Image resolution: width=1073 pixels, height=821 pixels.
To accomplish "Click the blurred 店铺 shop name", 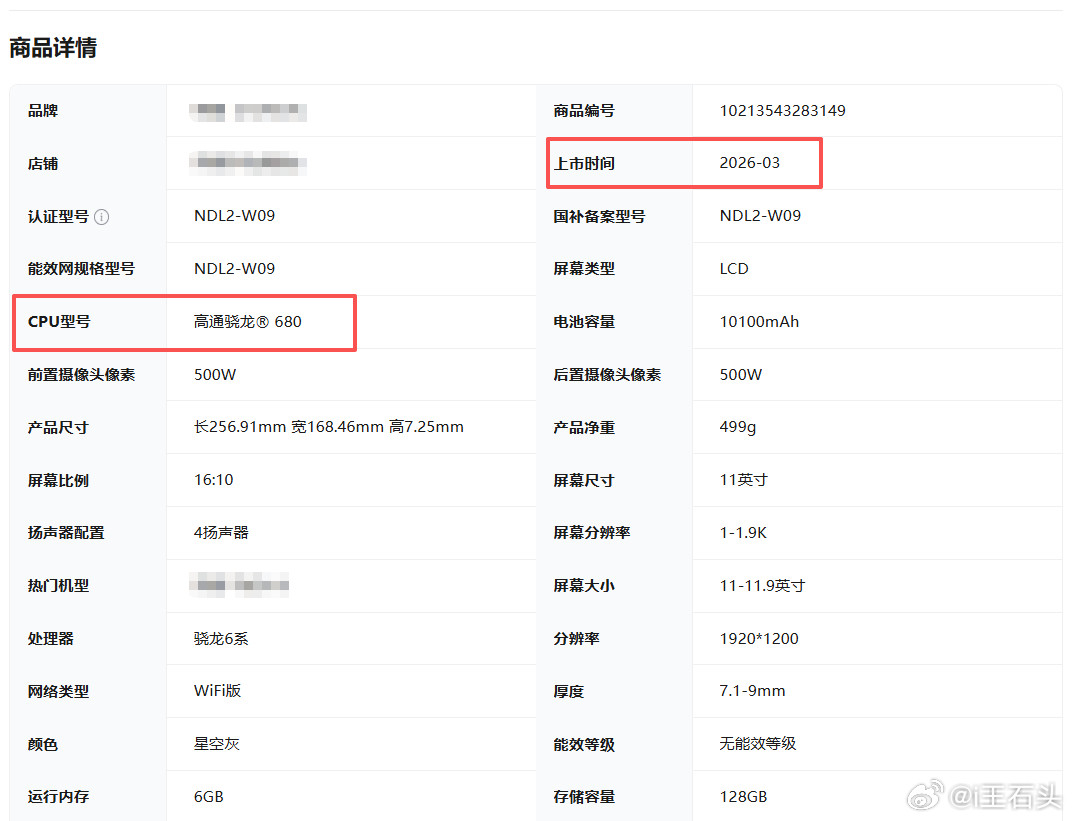I will tap(248, 163).
